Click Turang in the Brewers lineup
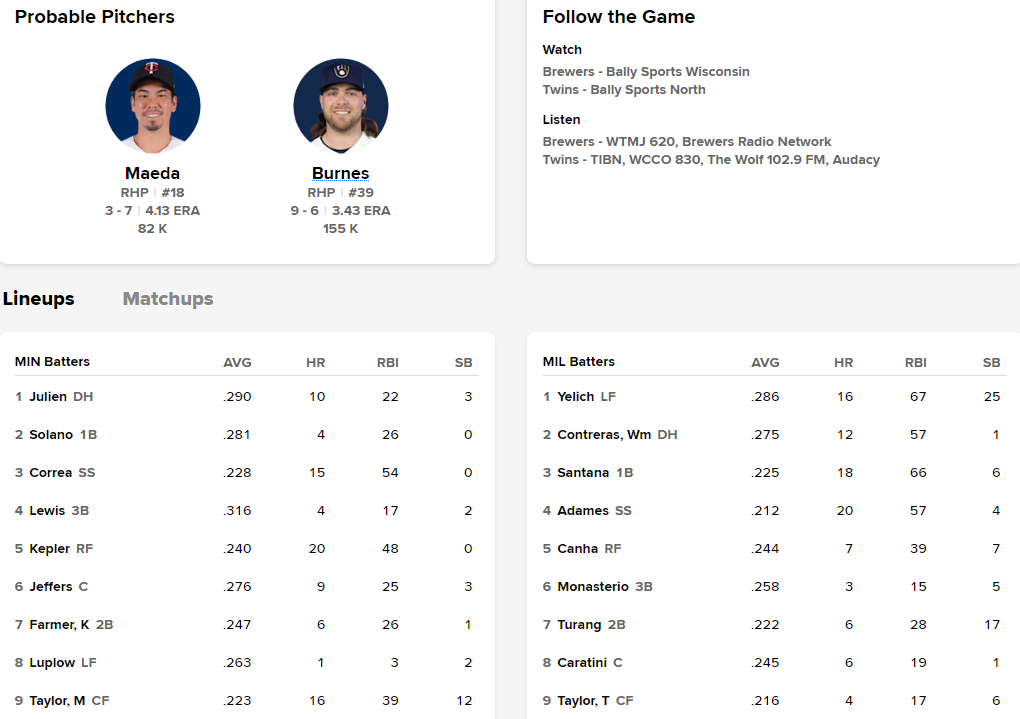Viewport: 1020px width, 719px height. click(579, 625)
